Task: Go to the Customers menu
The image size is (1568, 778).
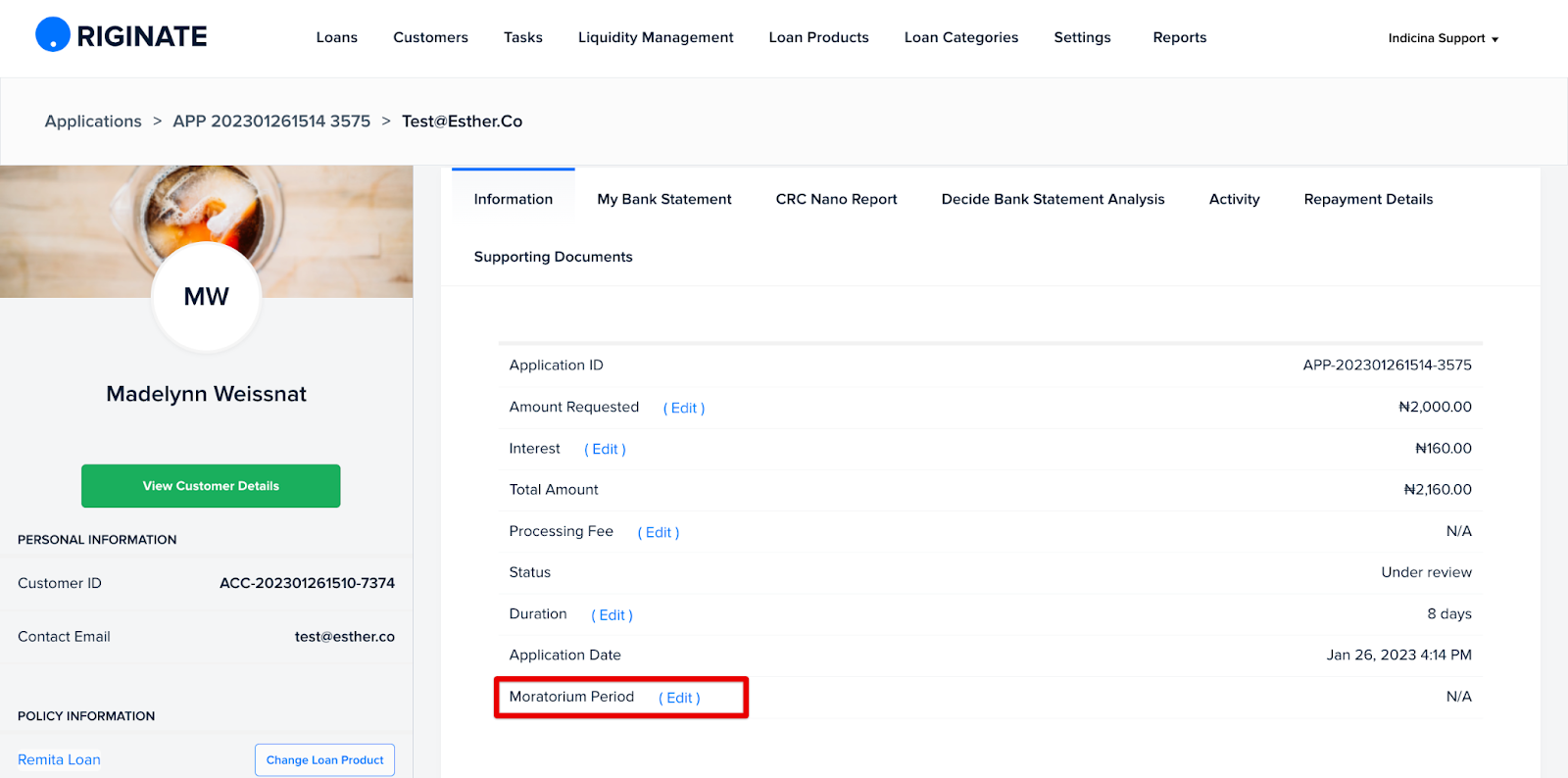Action: [x=430, y=37]
